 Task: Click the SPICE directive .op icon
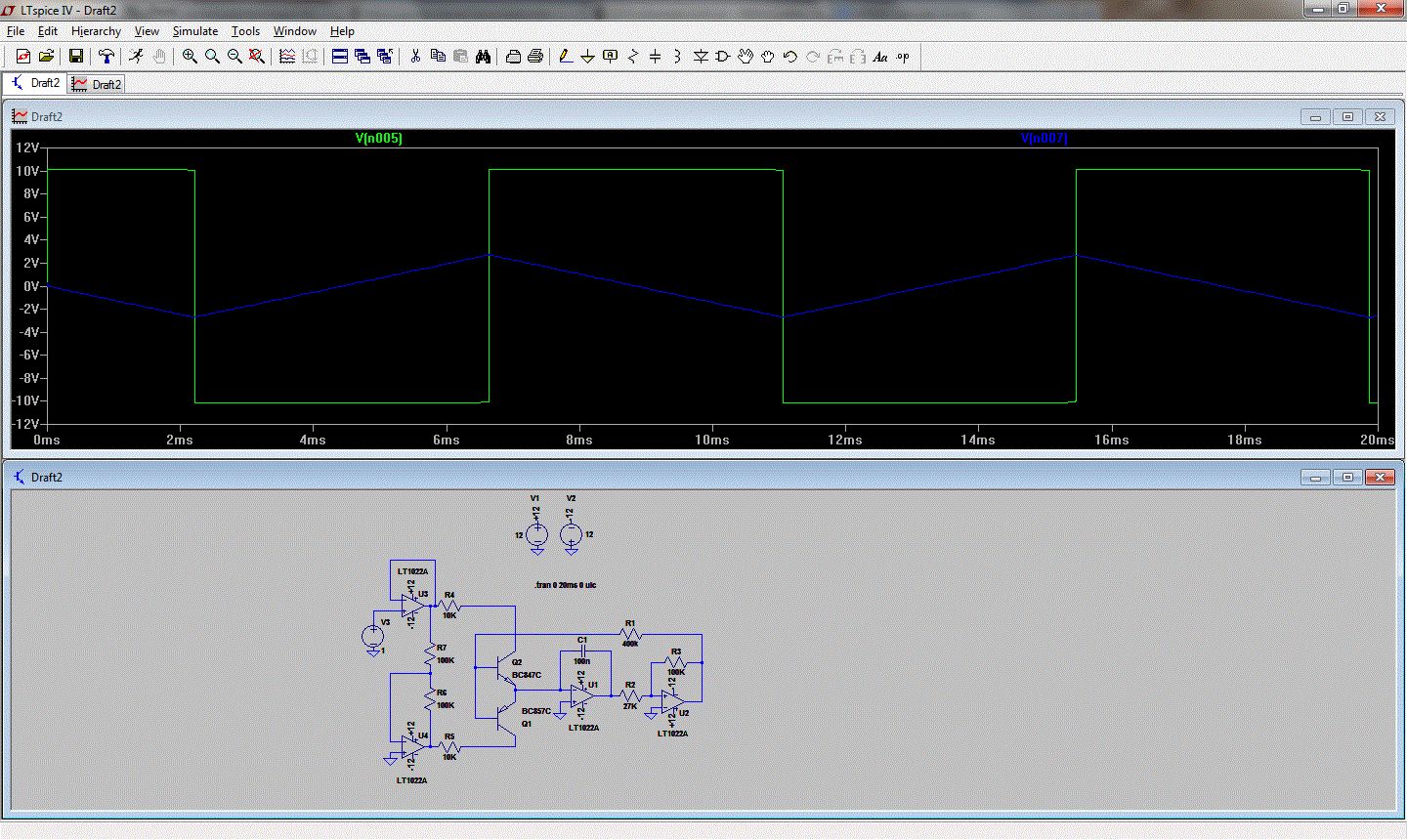[x=903, y=57]
